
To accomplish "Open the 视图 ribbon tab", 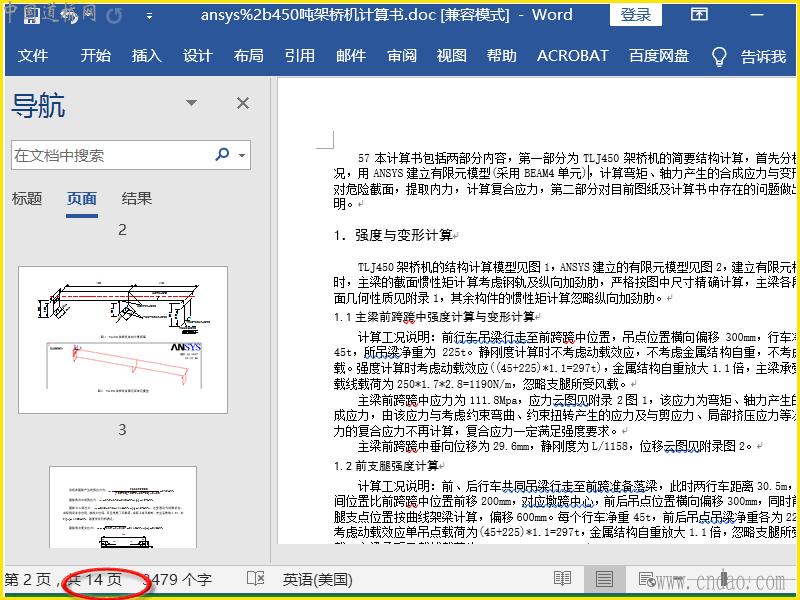I will [x=452, y=56].
